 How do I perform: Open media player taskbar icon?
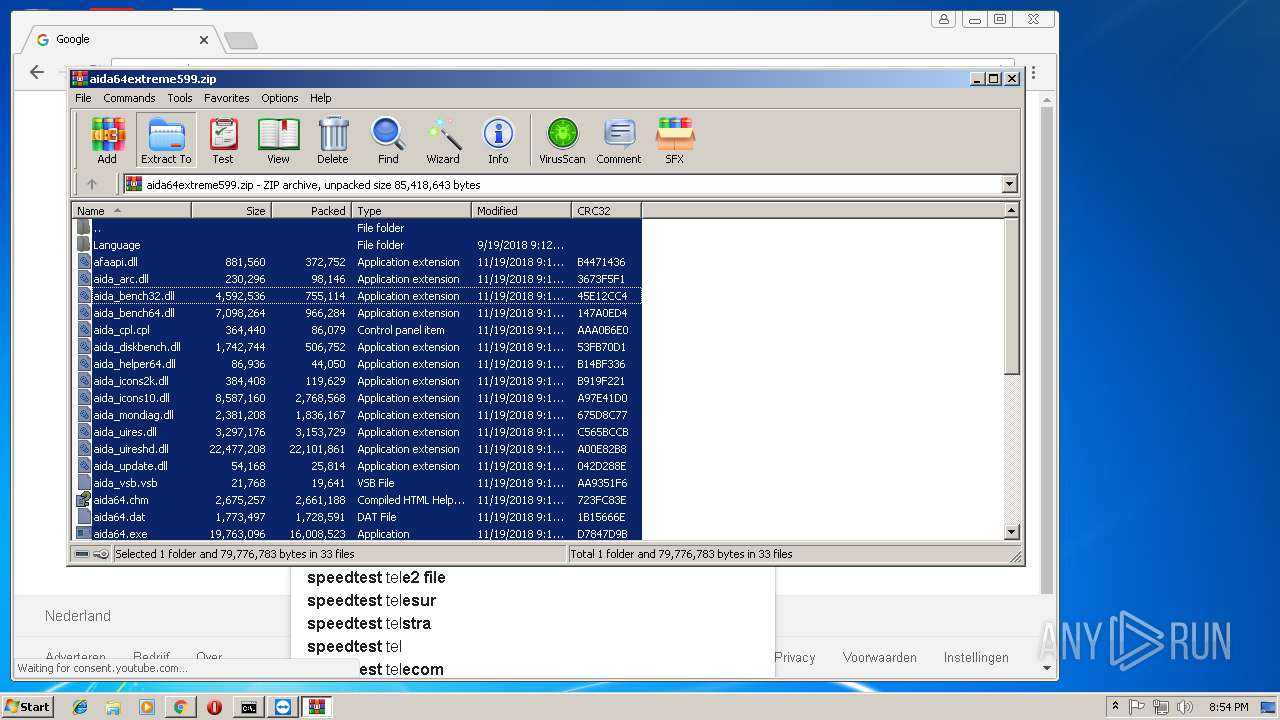point(147,707)
